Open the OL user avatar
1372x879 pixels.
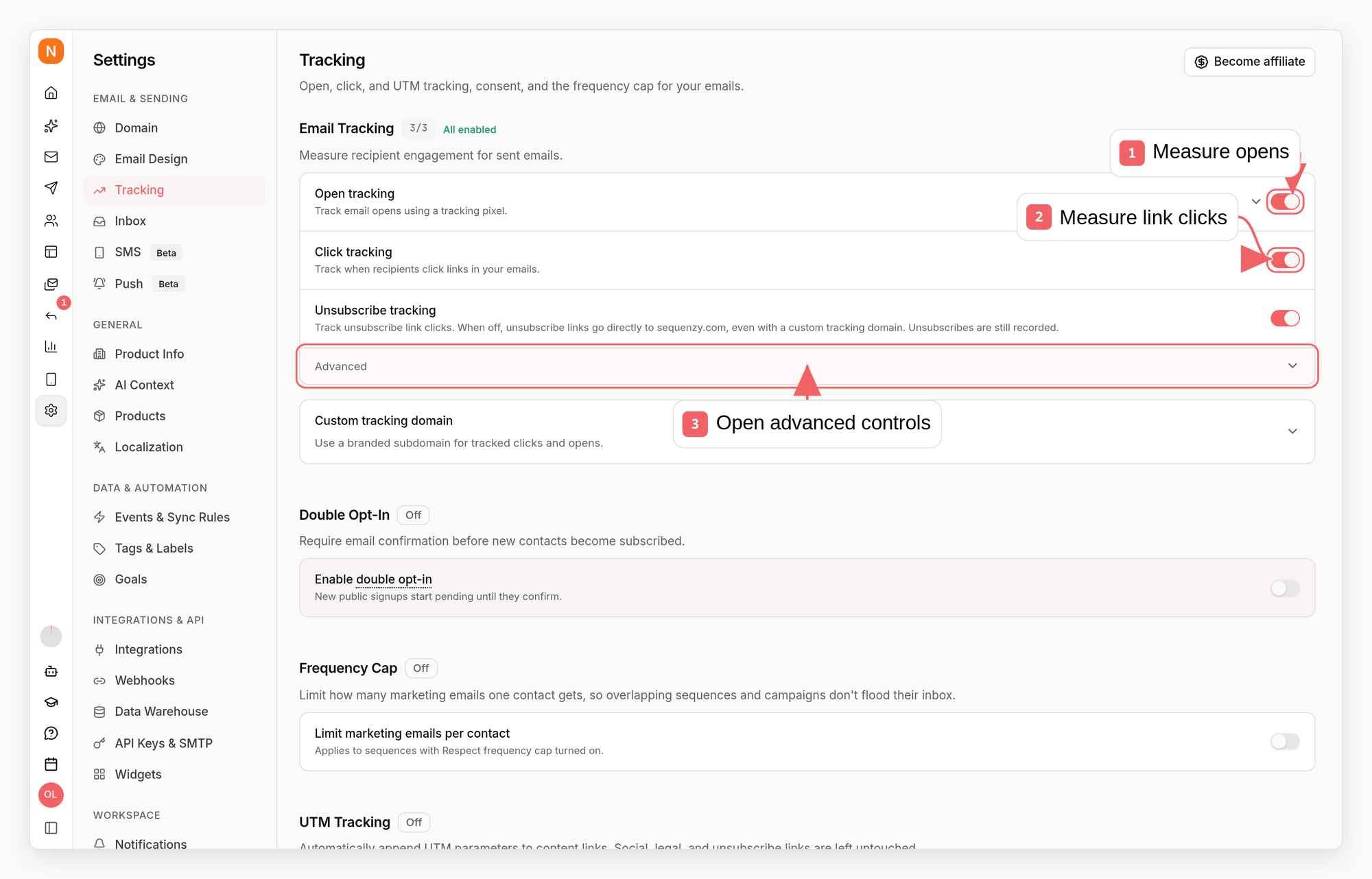[51, 795]
